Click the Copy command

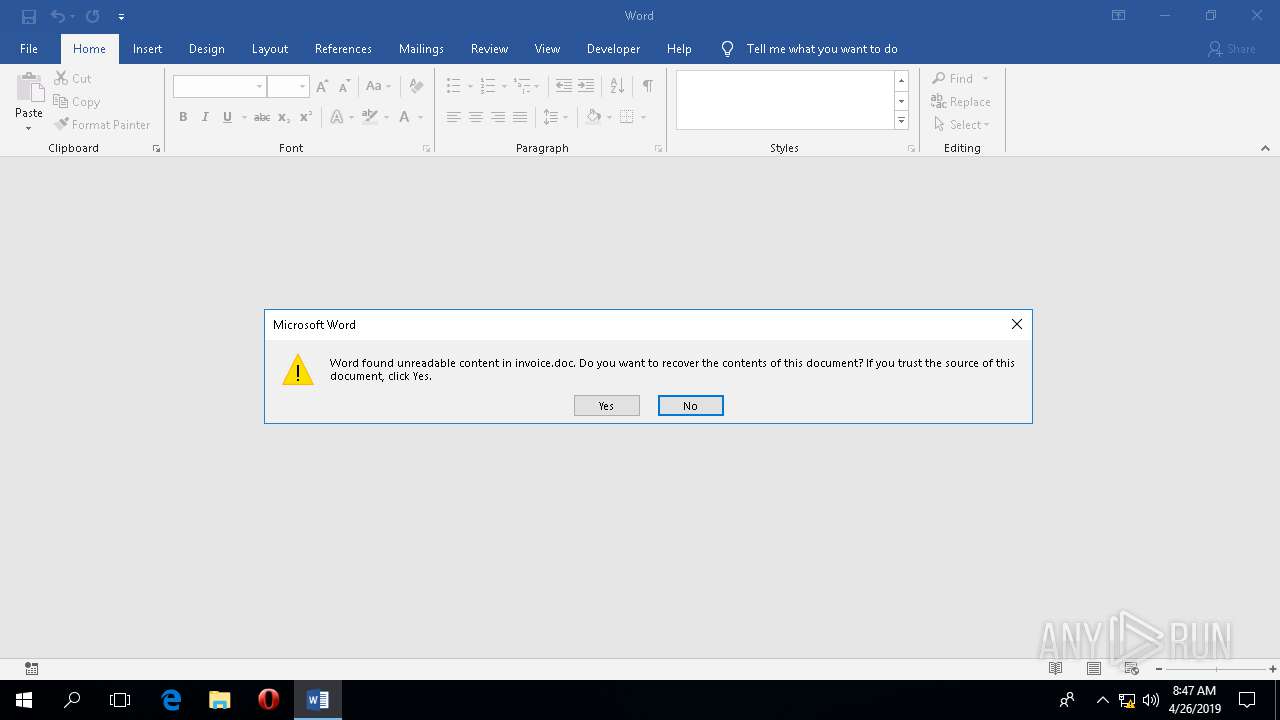(x=77, y=102)
